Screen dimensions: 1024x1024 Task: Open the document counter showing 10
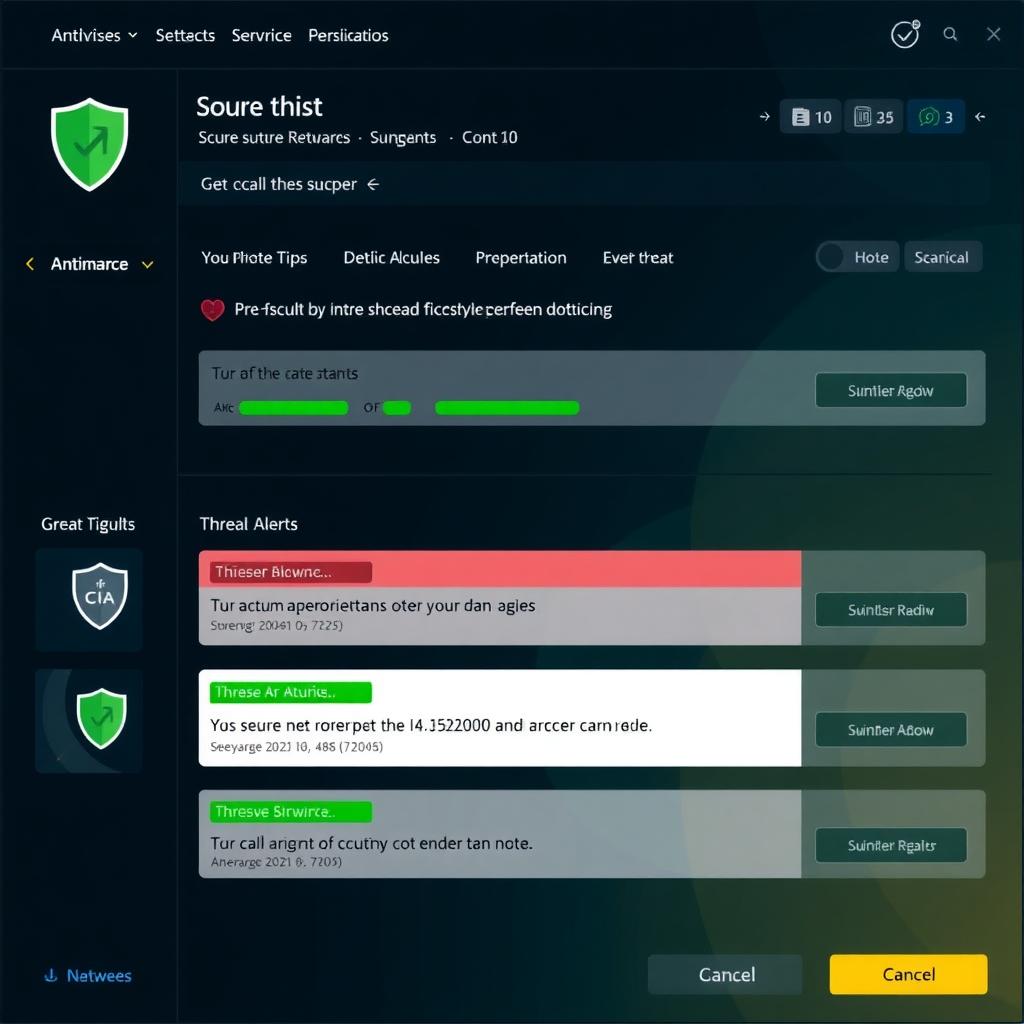[x=810, y=117]
